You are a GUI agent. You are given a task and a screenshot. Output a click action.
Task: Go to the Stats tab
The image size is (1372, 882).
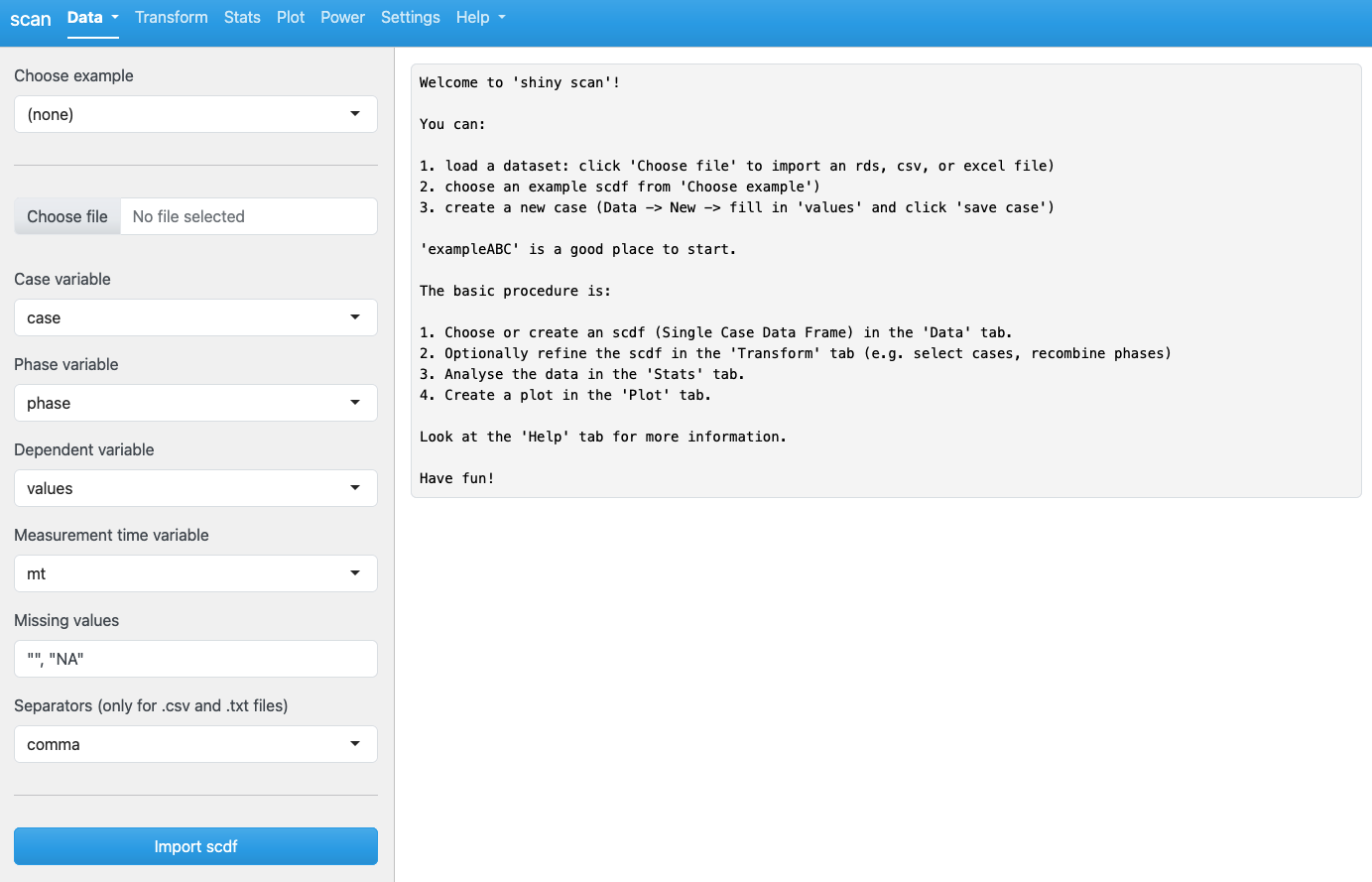[x=242, y=18]
